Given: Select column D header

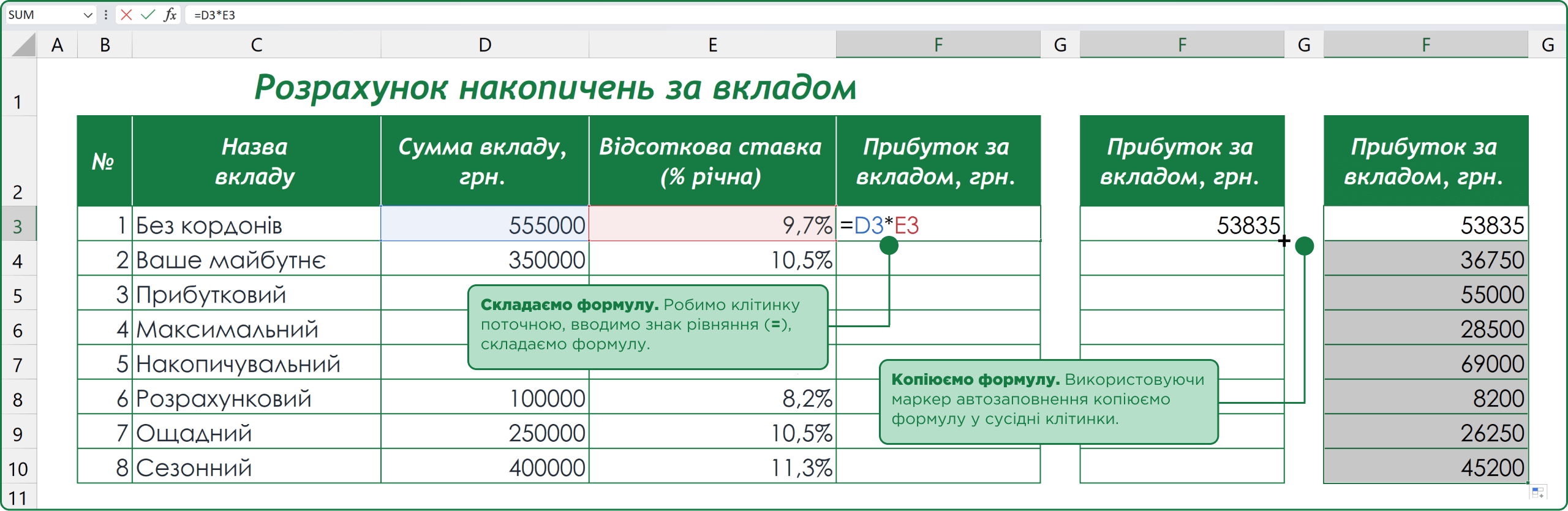Looking at the screenshot, I should [485, 45].
